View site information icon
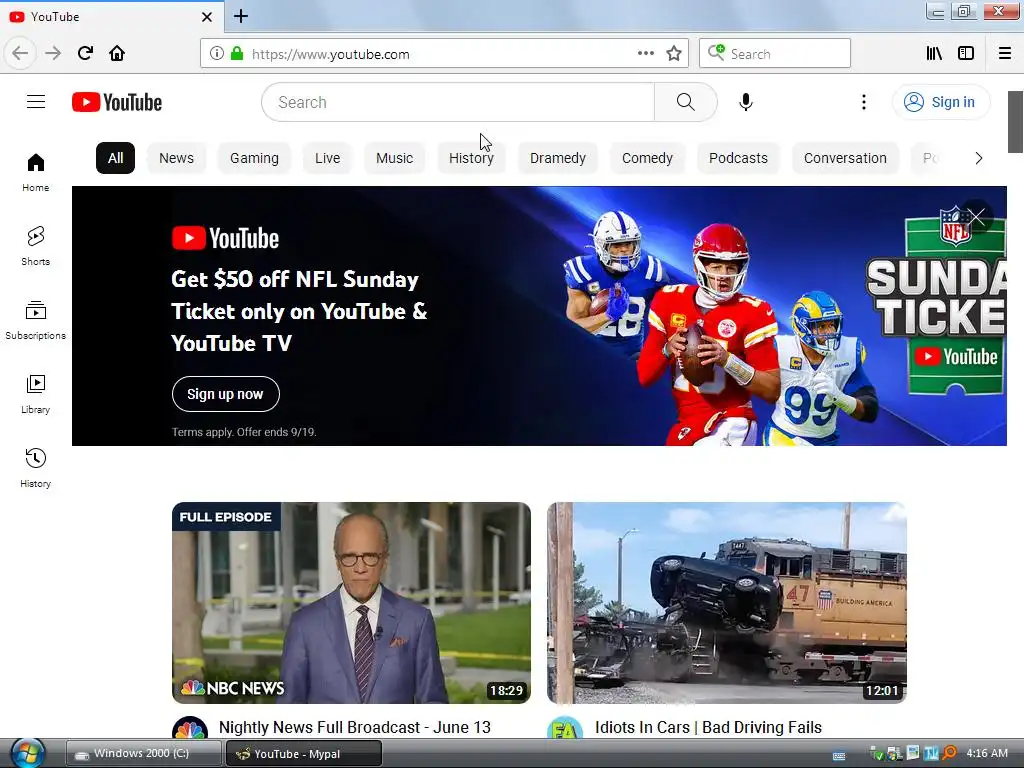The height and width of the screenshot is (768, 1024). (x=216, y=54)
